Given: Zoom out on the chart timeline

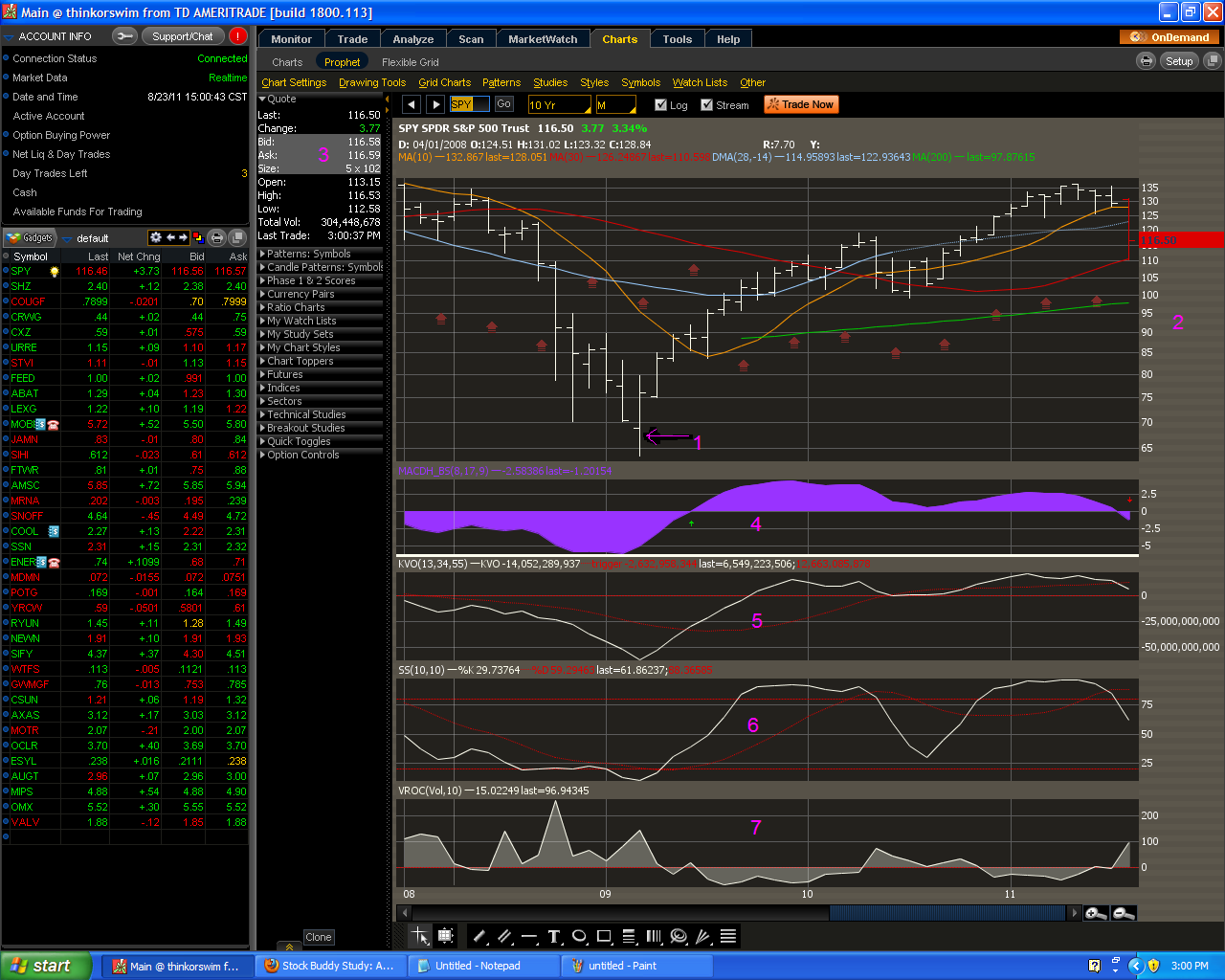Looking at the screenshot, I should (1125, 913).
